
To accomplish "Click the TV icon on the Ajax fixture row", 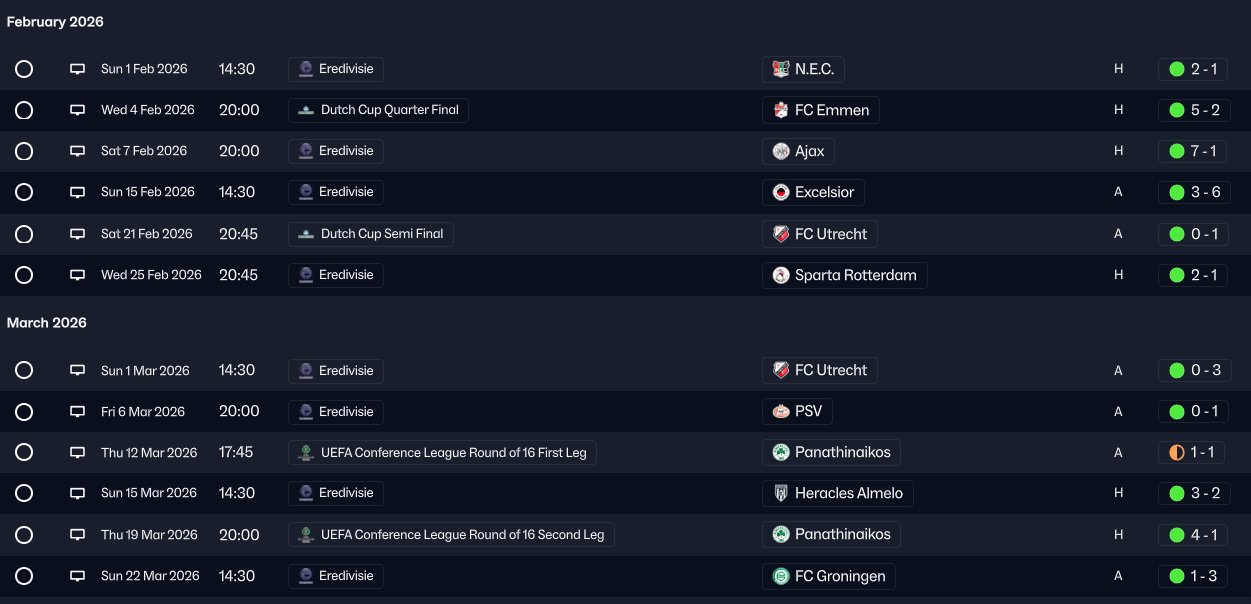I will 77,152.
